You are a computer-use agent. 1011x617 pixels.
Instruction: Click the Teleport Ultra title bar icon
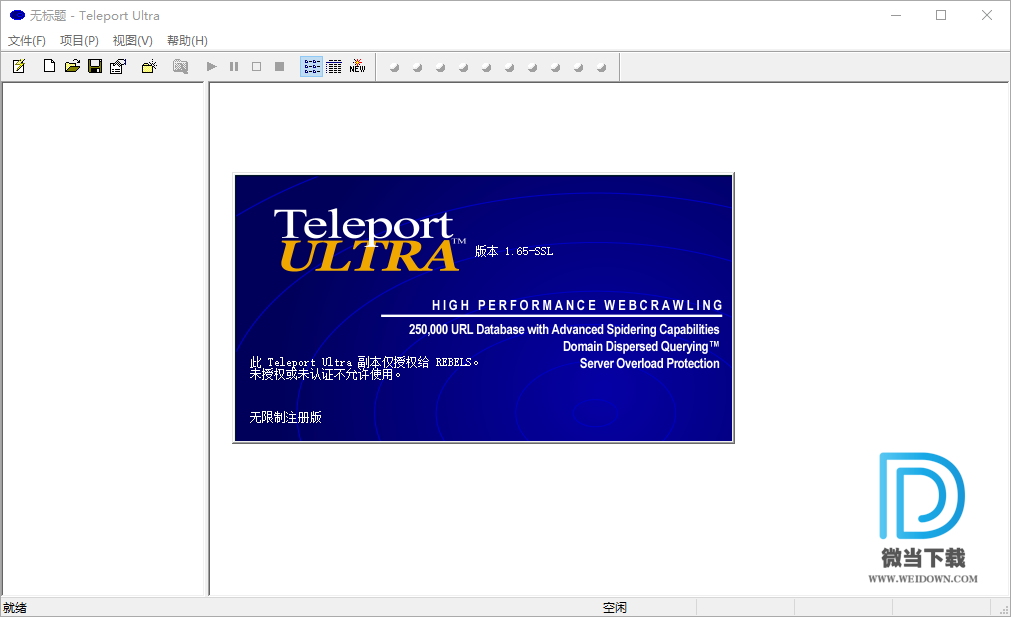[17, 15]
